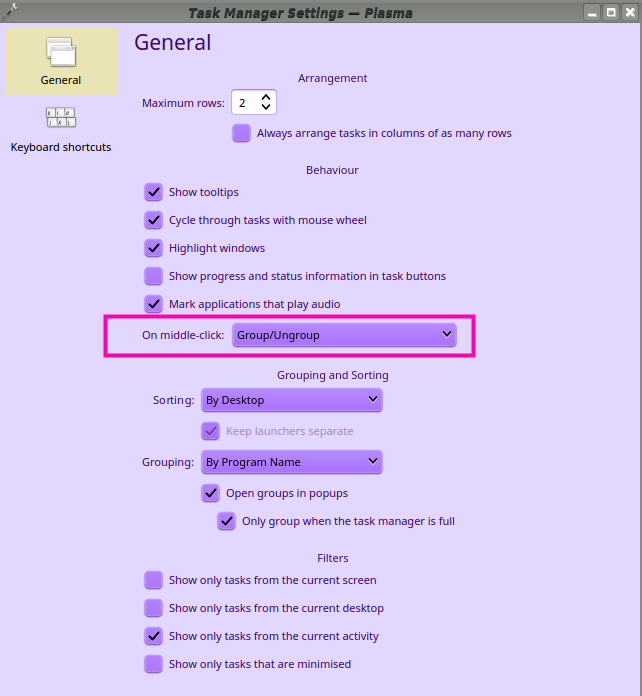The image size is (642, 696).
Task: Close the Task Manager Settings window
Action: (629, 13)
